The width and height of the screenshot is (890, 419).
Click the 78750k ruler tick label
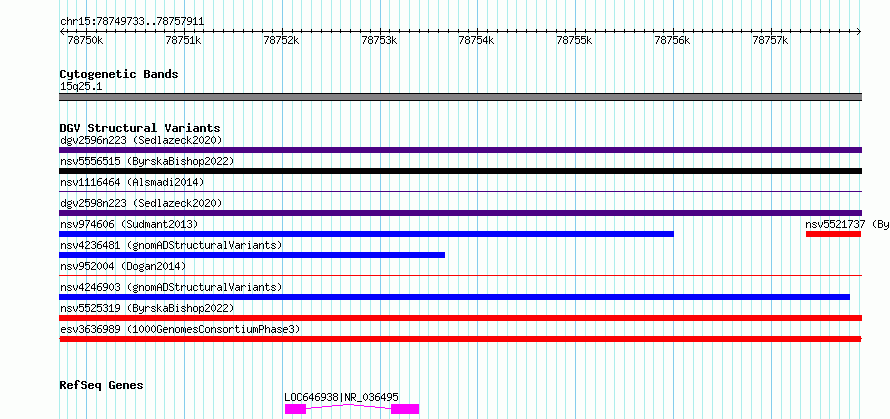(x=85, y=40)
